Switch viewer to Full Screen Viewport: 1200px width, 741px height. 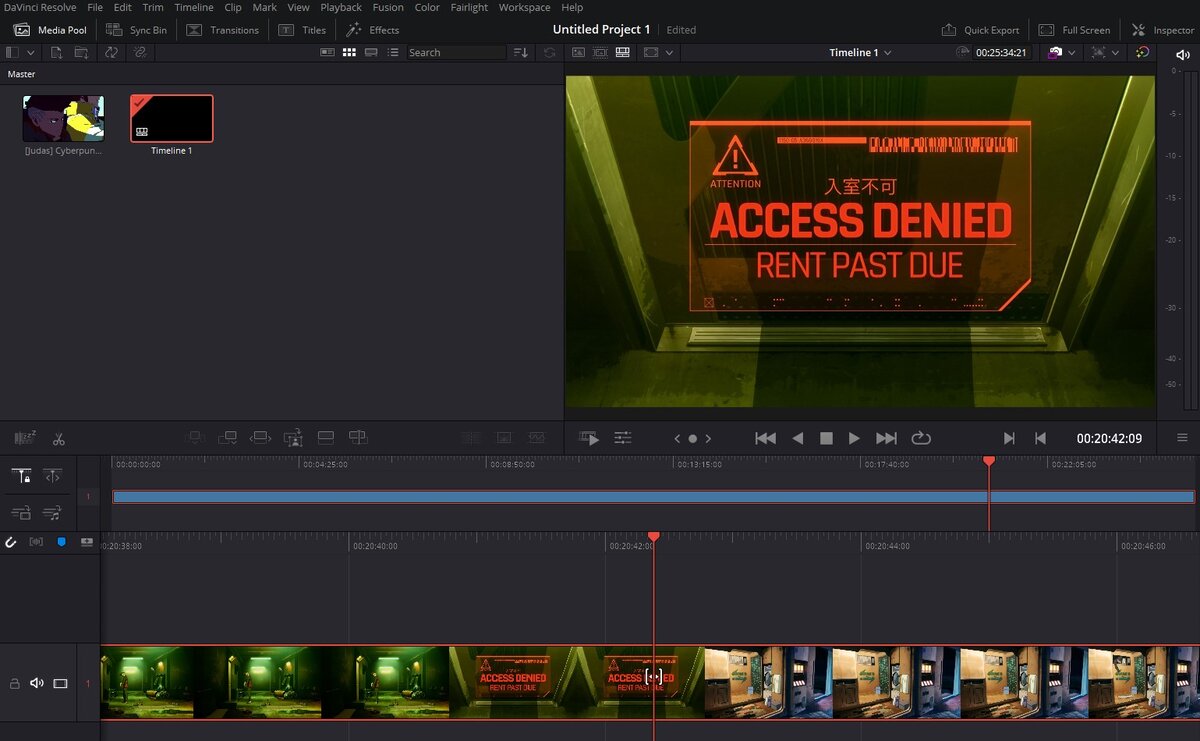1074,30
